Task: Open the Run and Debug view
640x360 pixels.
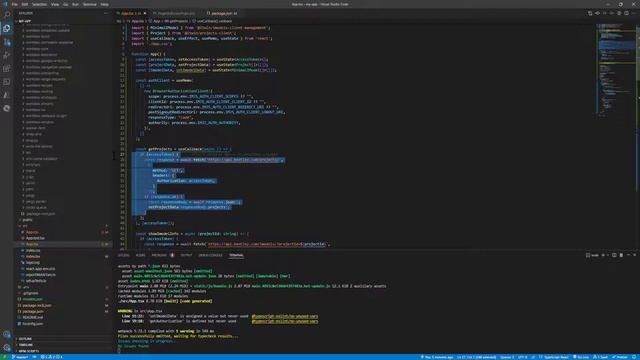Action: pyautogui.click(x=7, y=55)
